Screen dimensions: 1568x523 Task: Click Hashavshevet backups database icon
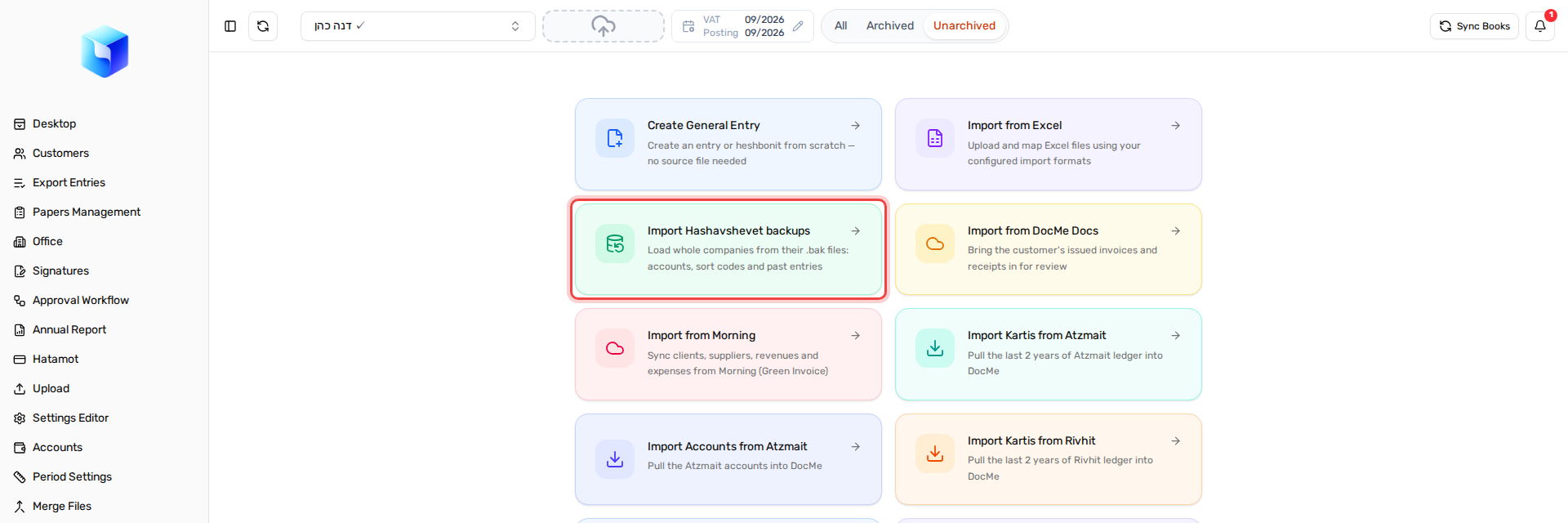click(x=615, y=244)
